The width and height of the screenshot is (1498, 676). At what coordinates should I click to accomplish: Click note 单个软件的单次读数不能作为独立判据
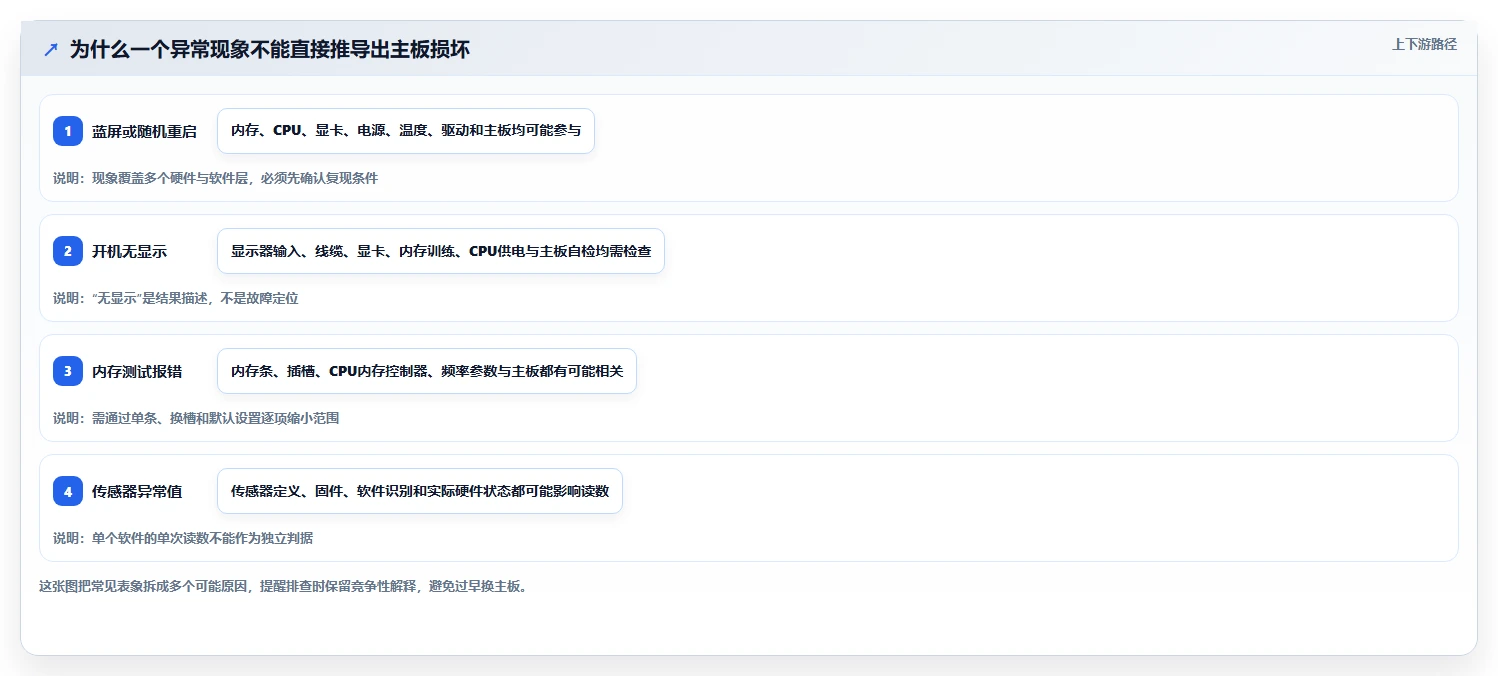pyautogui.click(x=183, y=538)
